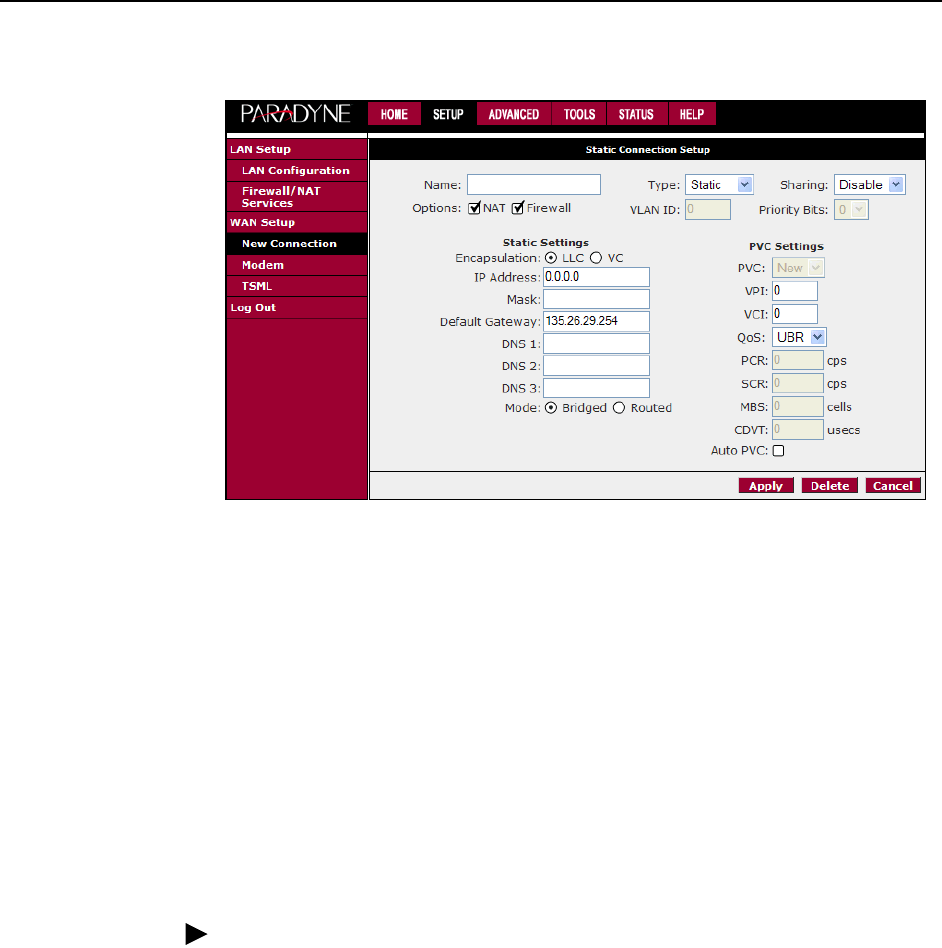Open the Priority Bits dropdown
942x948 pixels.
click(x=851, y=210)
